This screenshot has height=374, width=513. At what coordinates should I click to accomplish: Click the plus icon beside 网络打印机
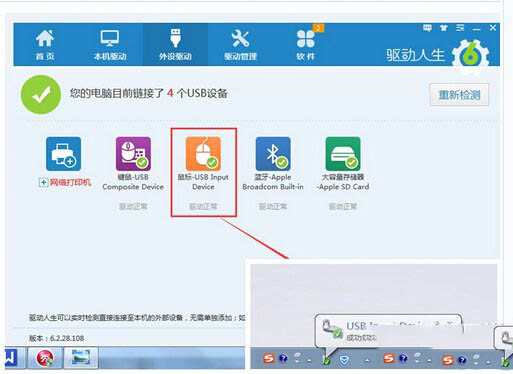point(43,183)
